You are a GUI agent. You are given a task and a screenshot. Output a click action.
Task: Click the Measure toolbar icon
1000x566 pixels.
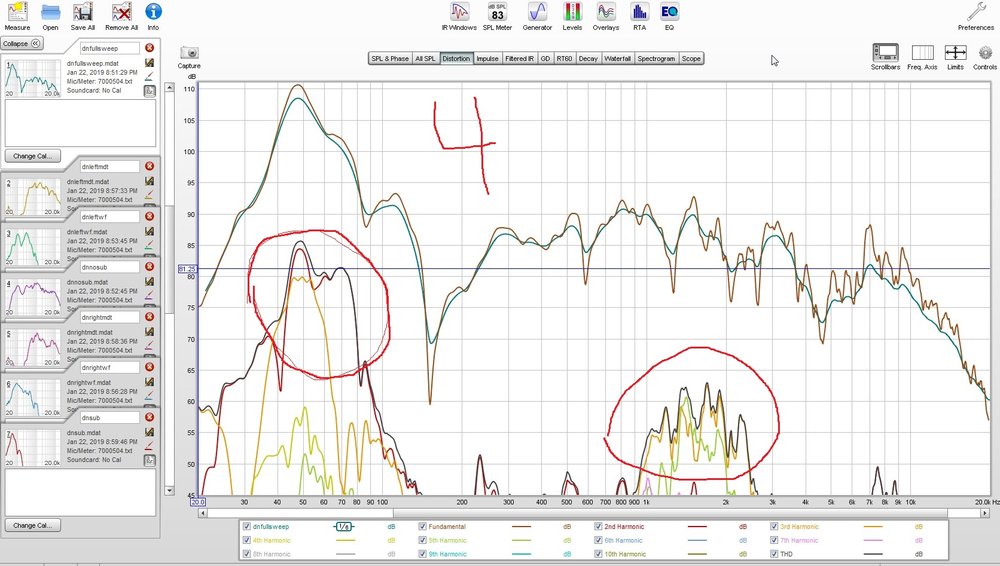[17, 16]
